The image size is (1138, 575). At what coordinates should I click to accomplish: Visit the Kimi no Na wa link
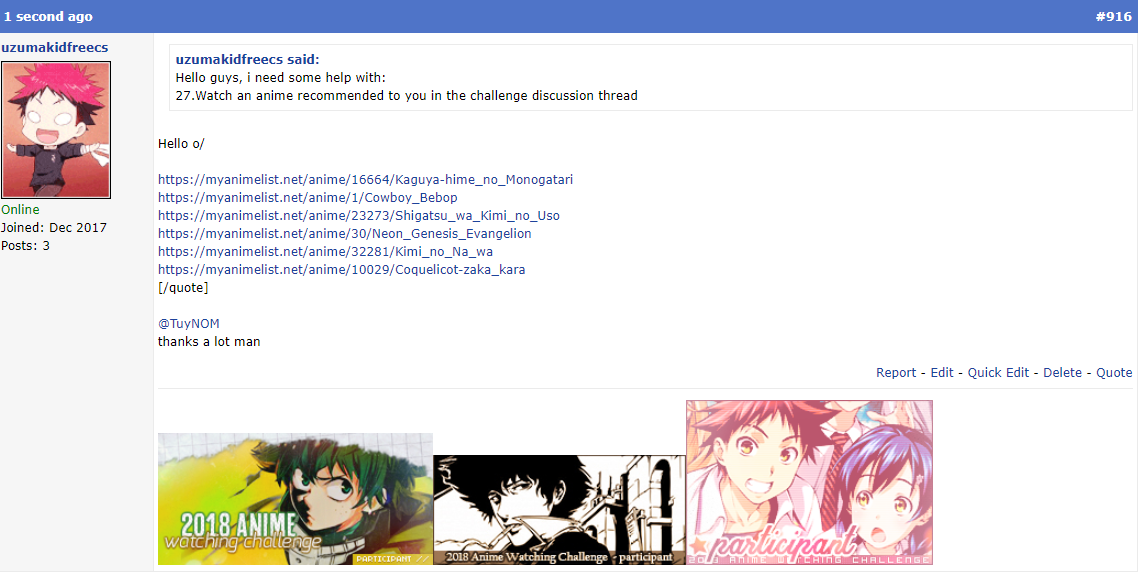click(x=326, y=252)
